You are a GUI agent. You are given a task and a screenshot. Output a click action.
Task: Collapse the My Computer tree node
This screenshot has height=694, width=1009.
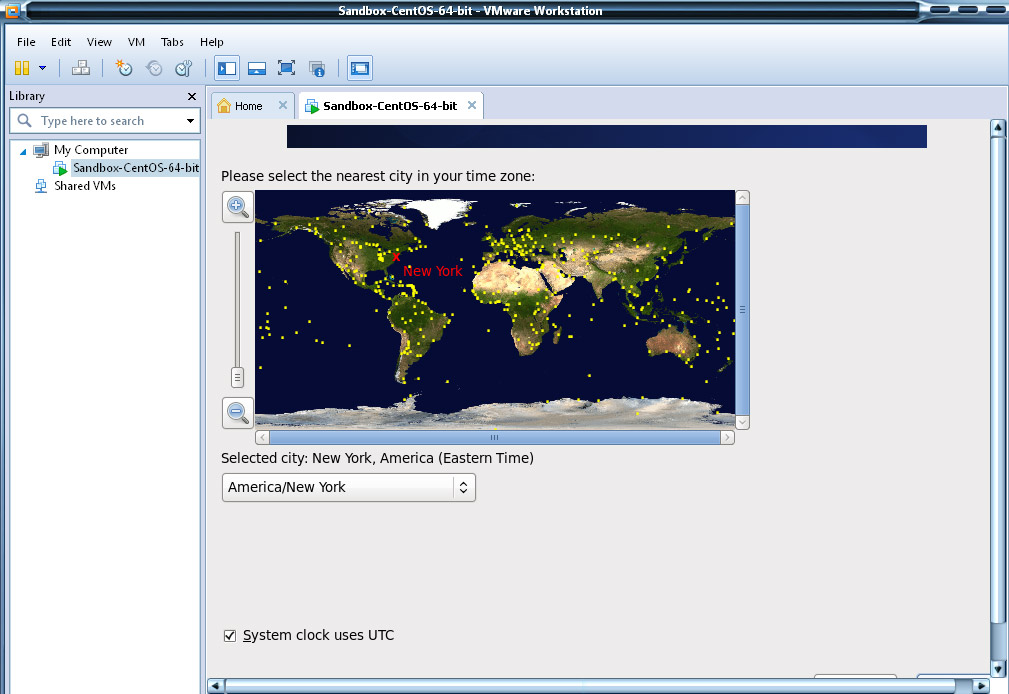tap(23, 151)
